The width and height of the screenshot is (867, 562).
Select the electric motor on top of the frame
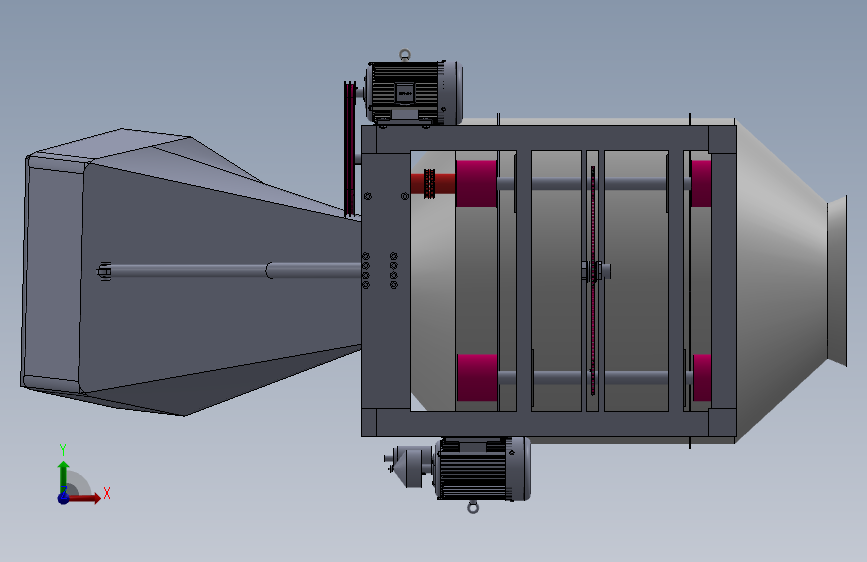pos(414,92)
